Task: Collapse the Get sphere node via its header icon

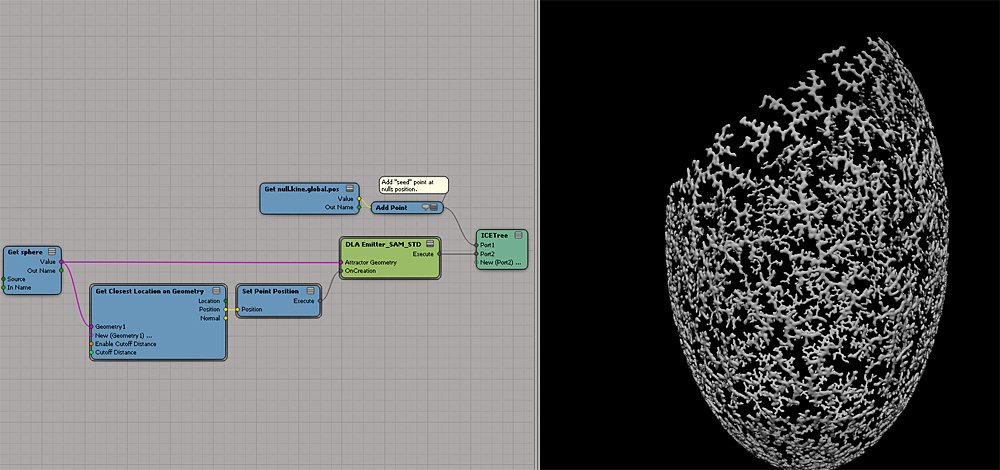Action: tap(52, 252)
